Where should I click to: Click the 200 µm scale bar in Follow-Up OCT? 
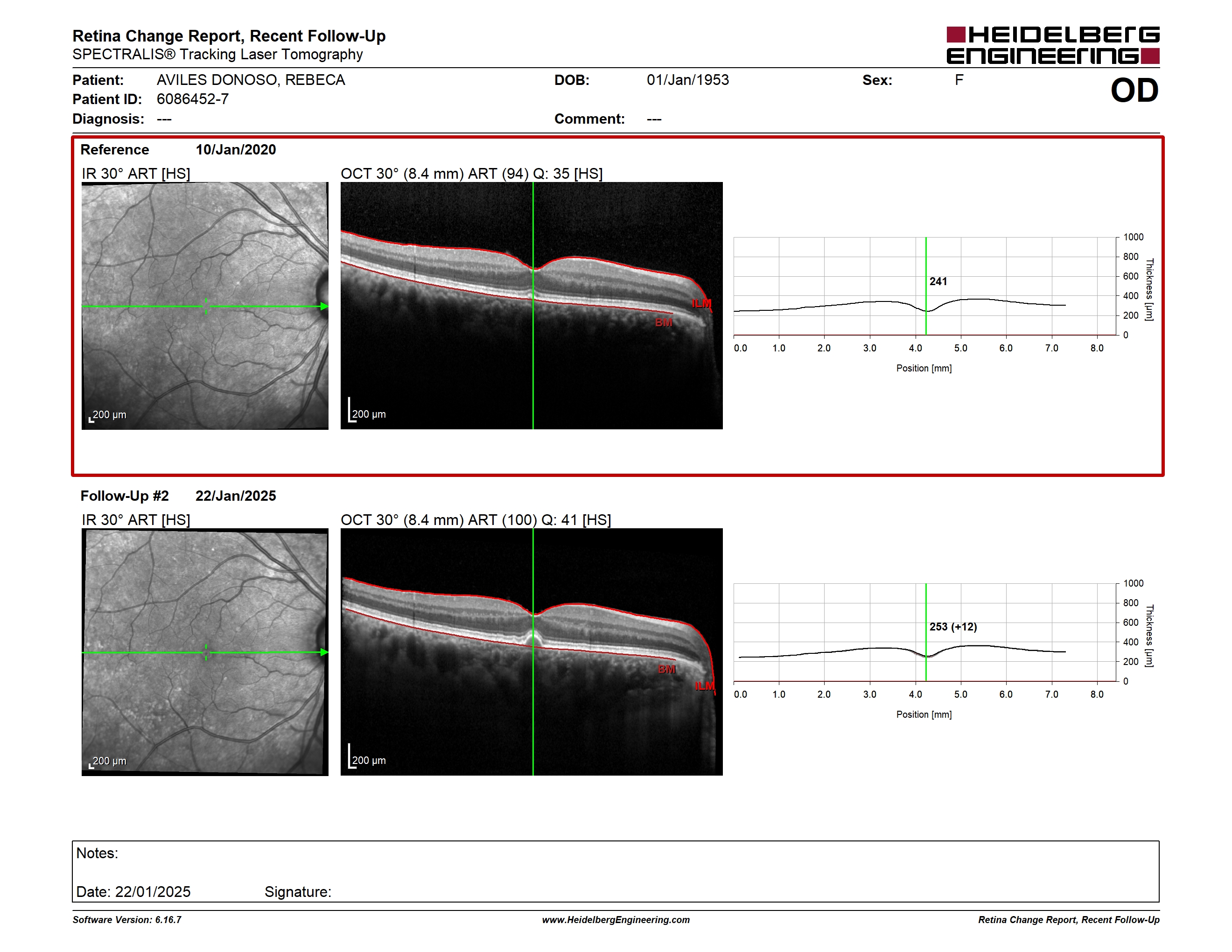point(367,757)
